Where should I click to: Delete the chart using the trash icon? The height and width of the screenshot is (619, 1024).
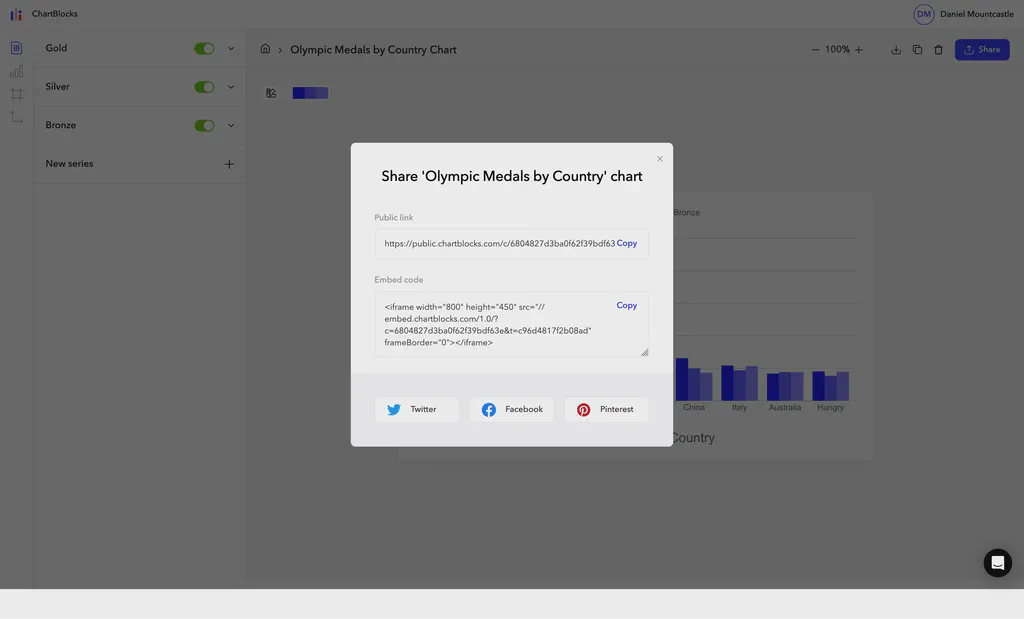point(938,48)
